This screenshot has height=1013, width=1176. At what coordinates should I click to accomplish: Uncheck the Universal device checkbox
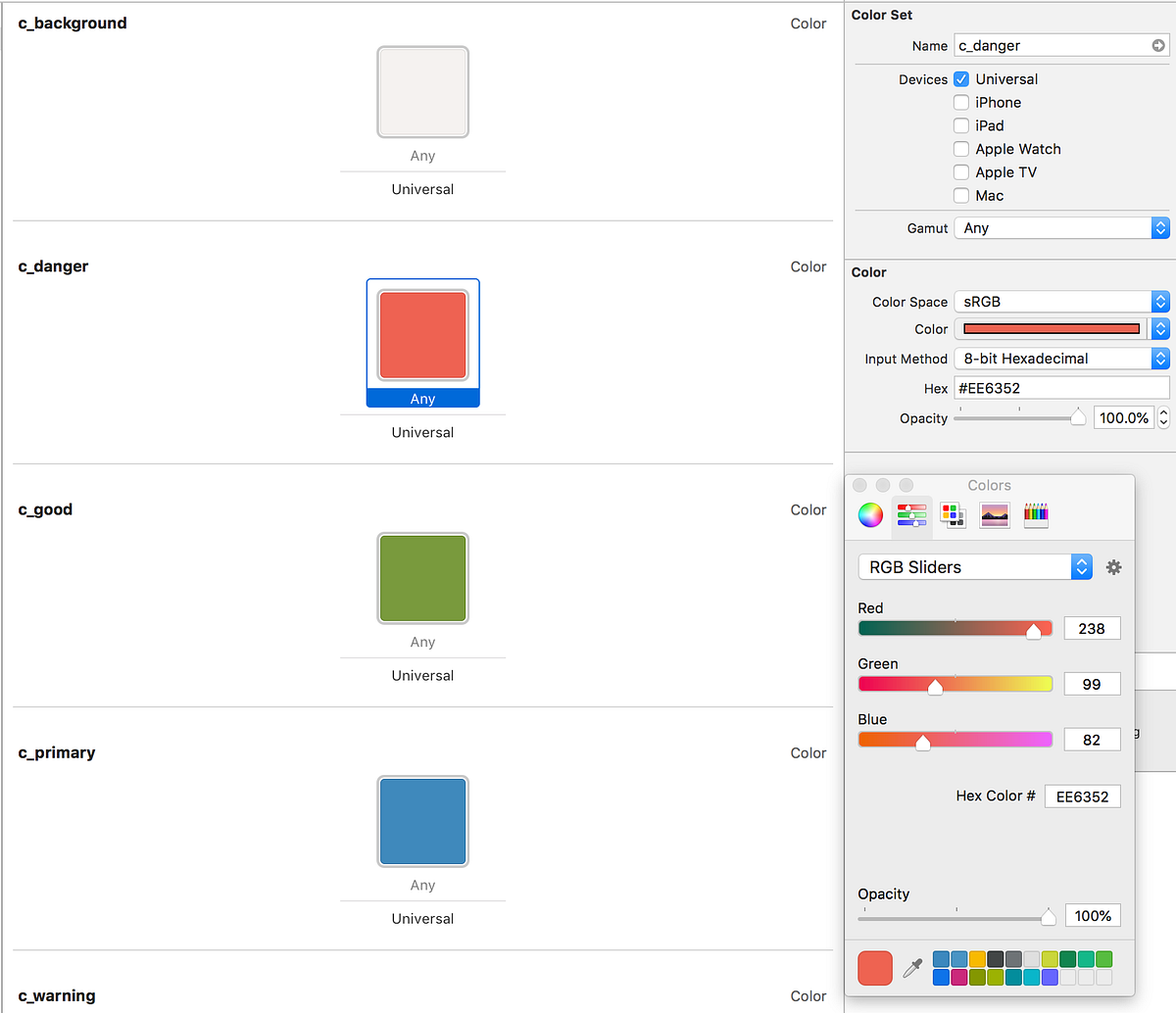click(x=961, y=78)
